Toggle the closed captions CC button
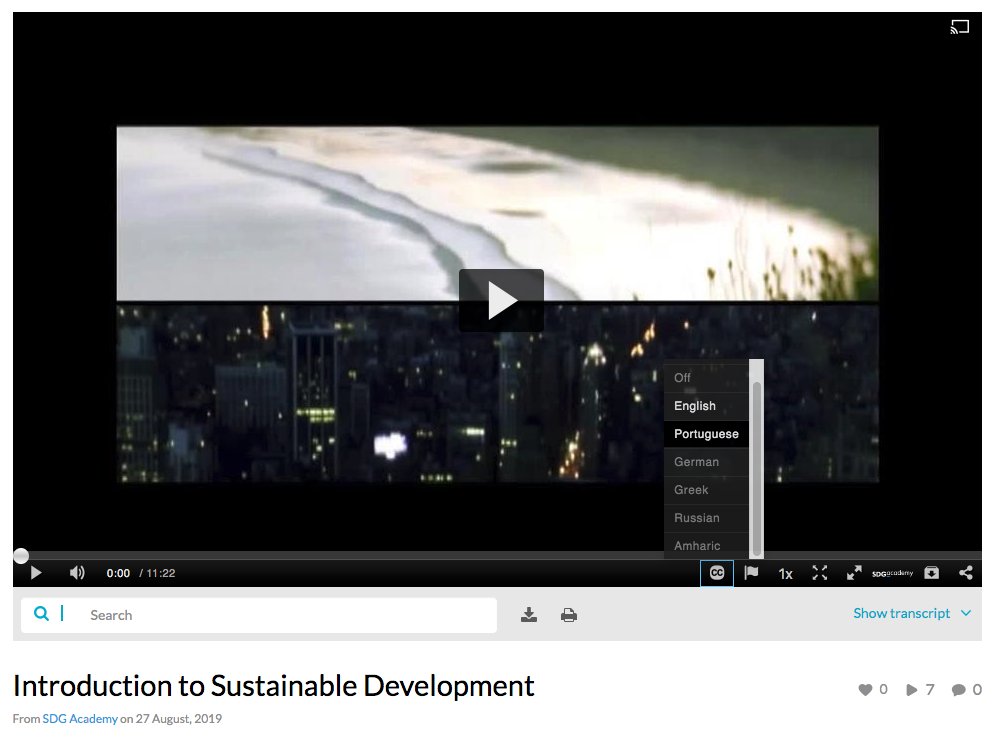The image size is (997, 738). click(717, 573)
